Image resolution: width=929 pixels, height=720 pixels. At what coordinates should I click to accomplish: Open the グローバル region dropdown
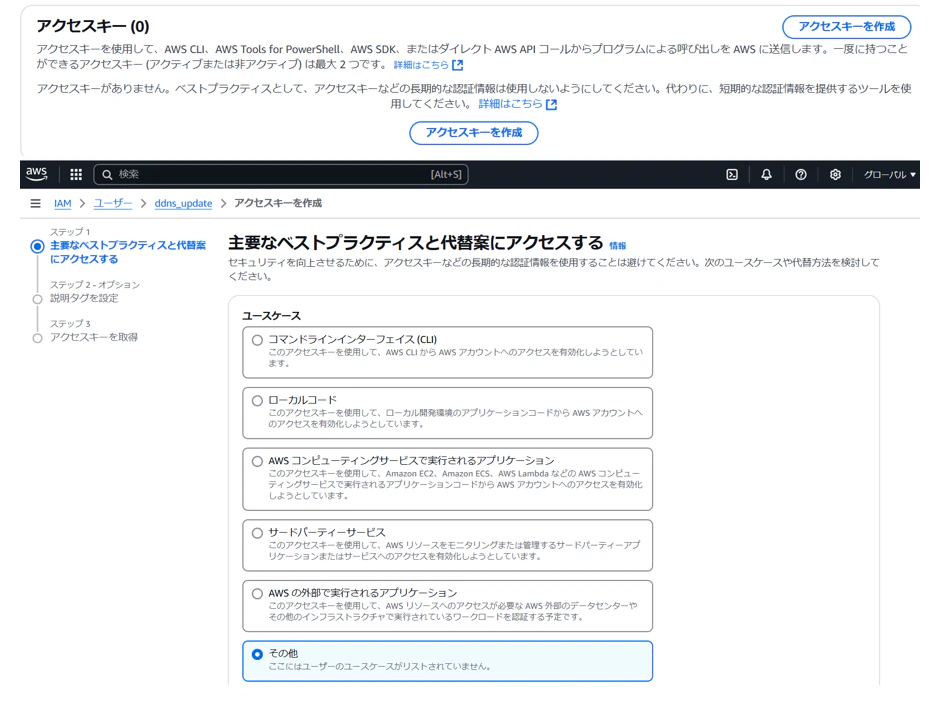click(889, 174)
